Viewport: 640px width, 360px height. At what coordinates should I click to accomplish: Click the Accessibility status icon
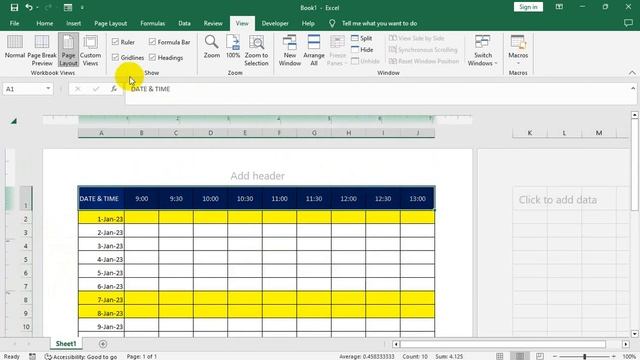point(48,356)
